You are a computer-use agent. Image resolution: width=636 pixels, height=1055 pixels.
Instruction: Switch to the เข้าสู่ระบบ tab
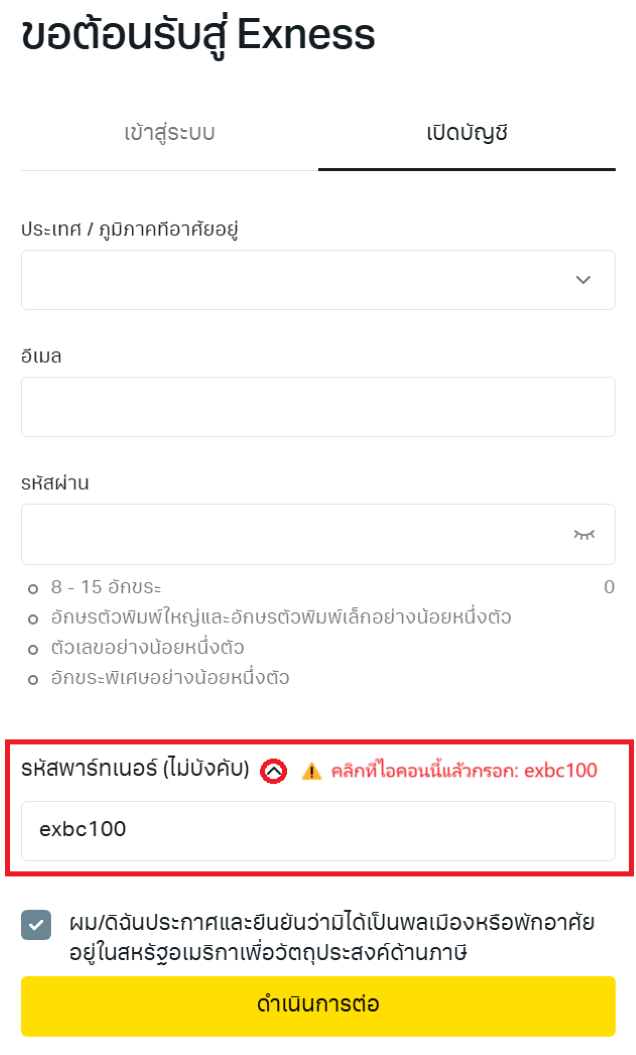click(170, 133)
